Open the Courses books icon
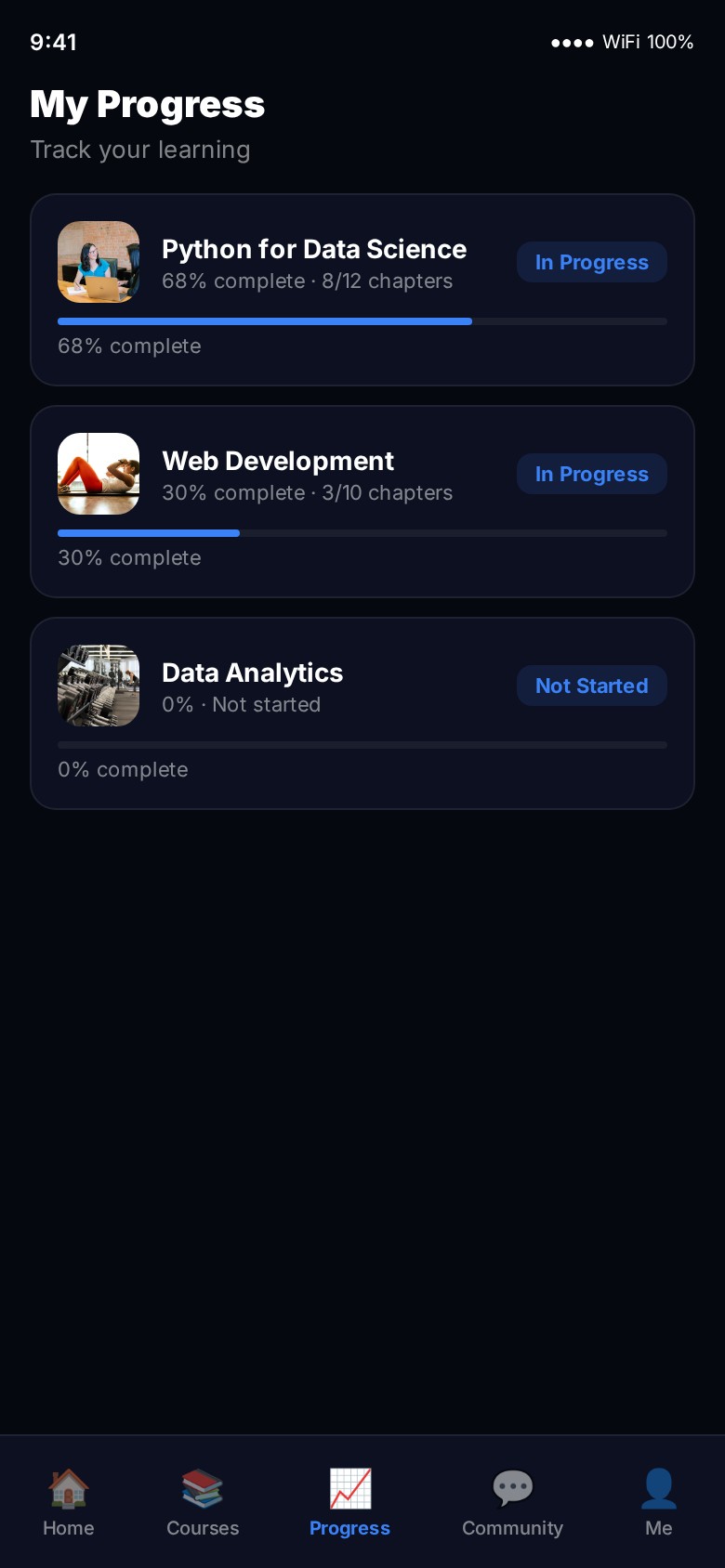725x1568 pixels. pos(203,1488)
